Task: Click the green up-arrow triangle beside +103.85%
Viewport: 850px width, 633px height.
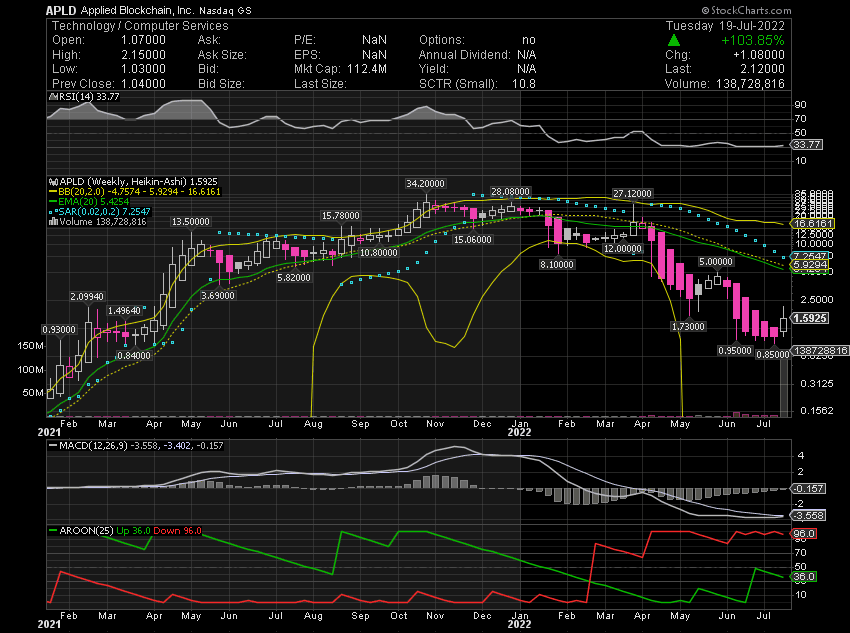Action: click(674, 40)
